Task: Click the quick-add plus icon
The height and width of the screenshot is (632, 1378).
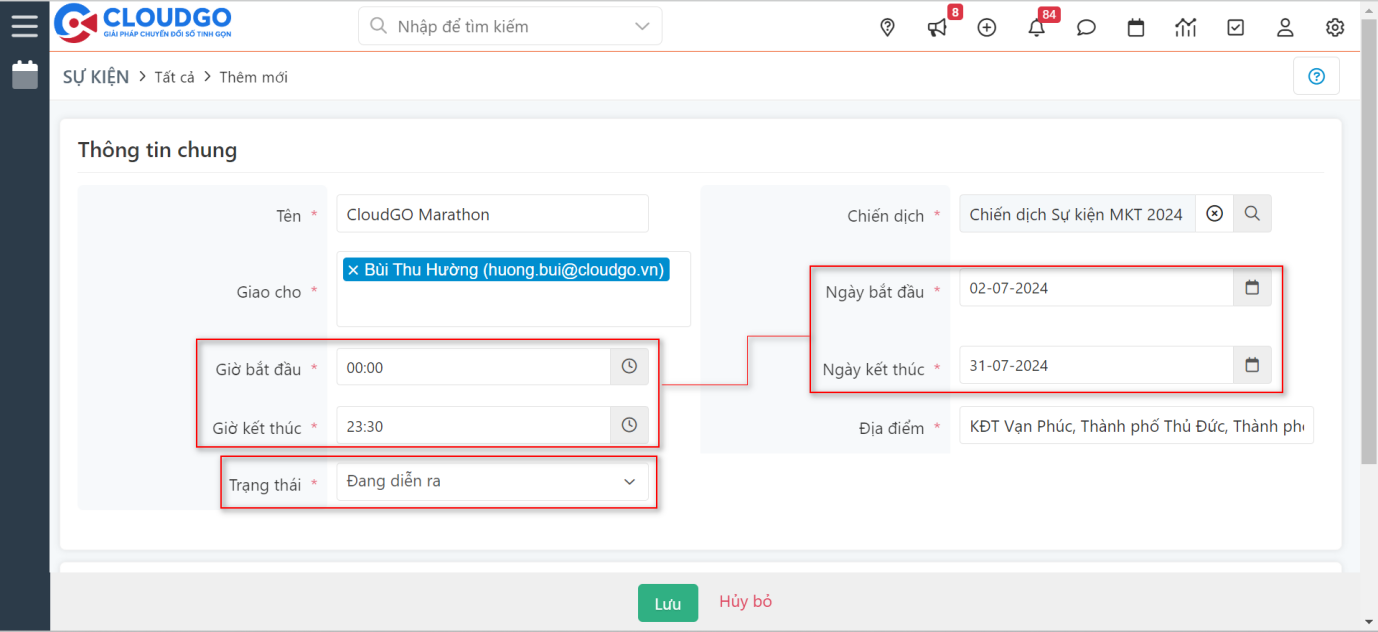Action: (x=986, y=27)
